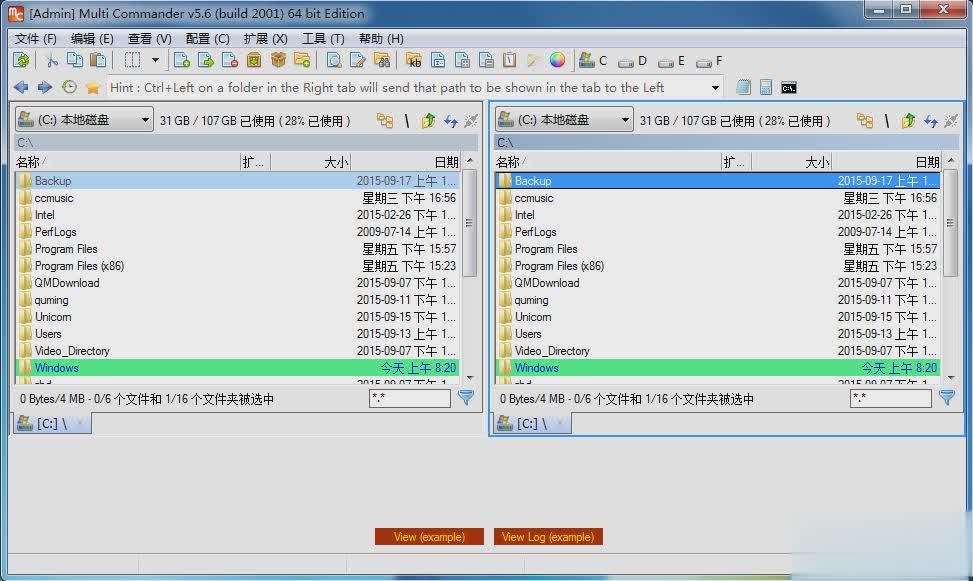Click the blue Back arrow
This screenshot has height=581, width=973.
(21, 88)
